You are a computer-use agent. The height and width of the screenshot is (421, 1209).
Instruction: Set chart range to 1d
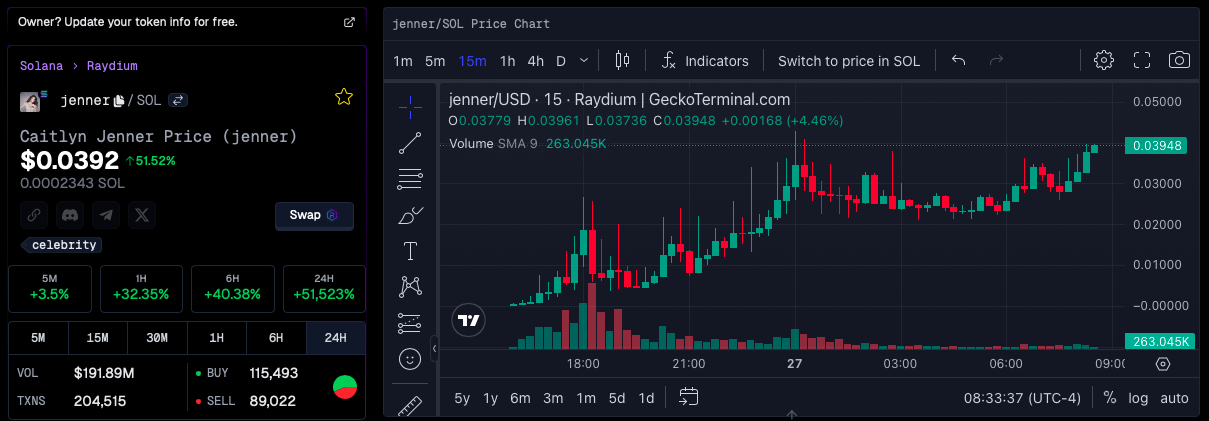tap(647, 398)
